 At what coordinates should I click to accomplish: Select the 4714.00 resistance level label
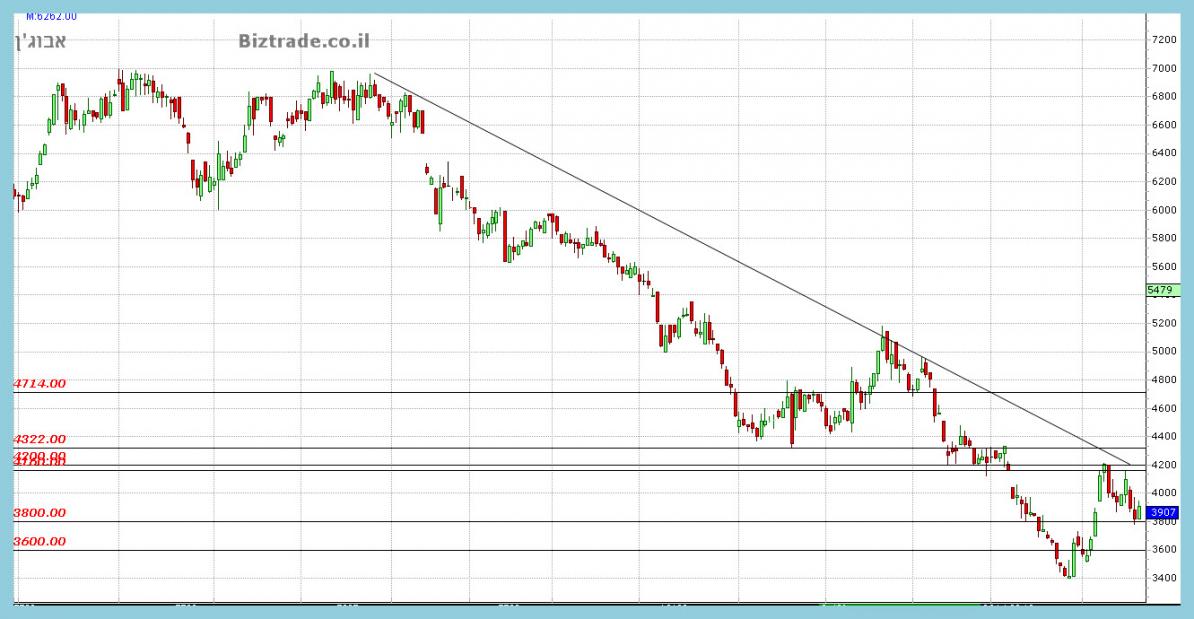(39, 383)
